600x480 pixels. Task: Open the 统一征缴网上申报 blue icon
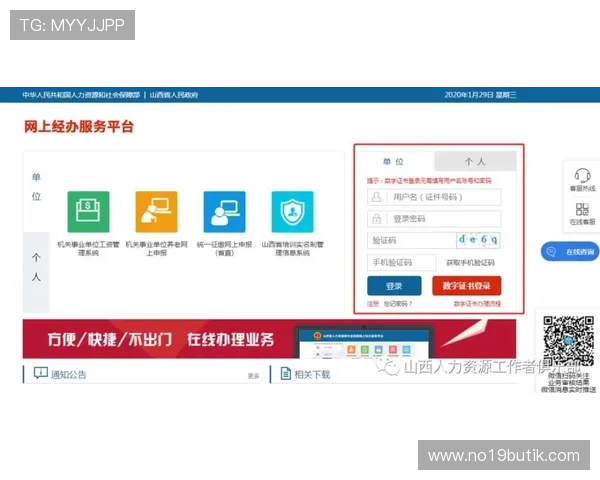click(x=225, y=212)
